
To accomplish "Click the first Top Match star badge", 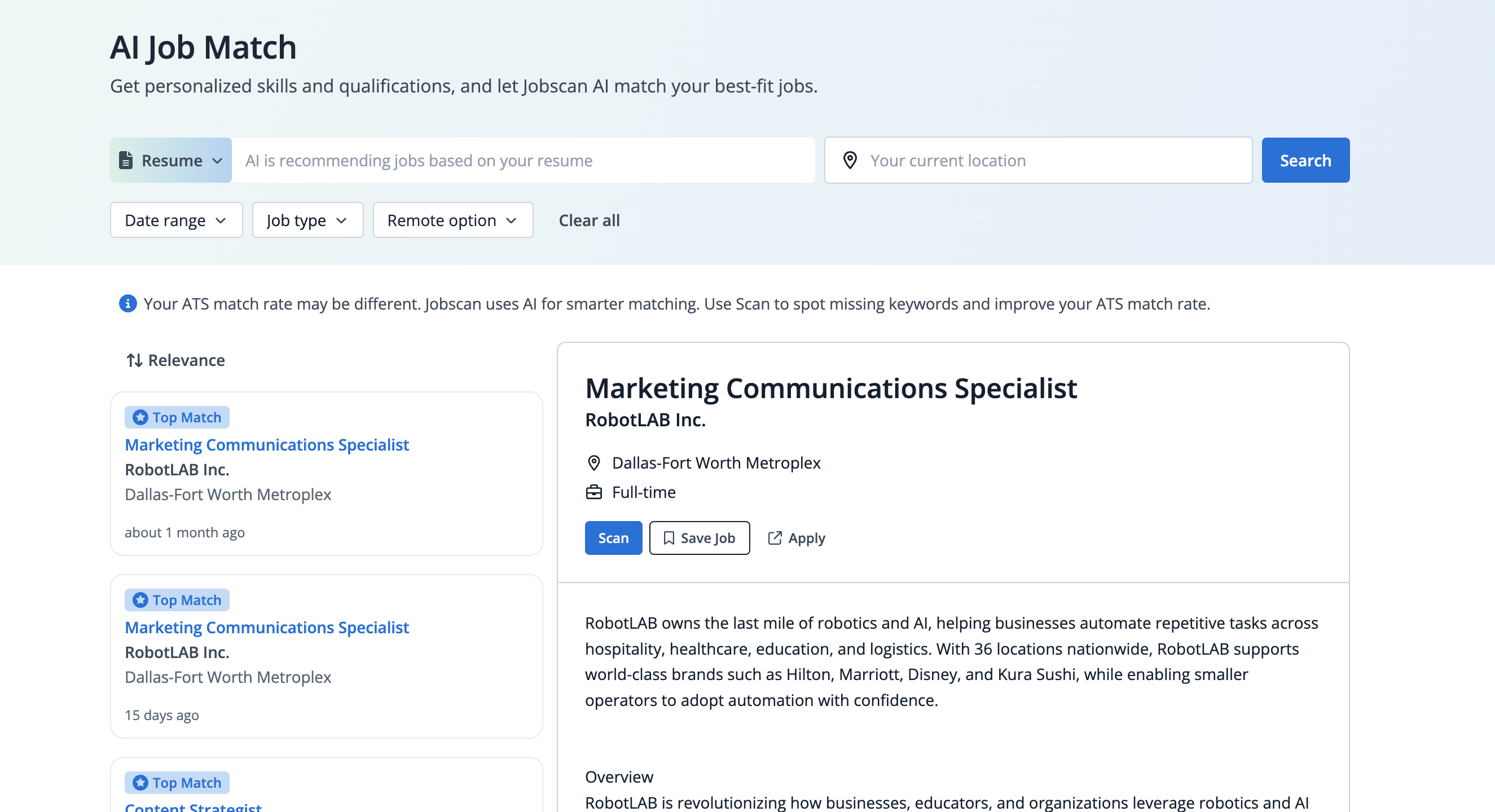I will tap(140, 417).
